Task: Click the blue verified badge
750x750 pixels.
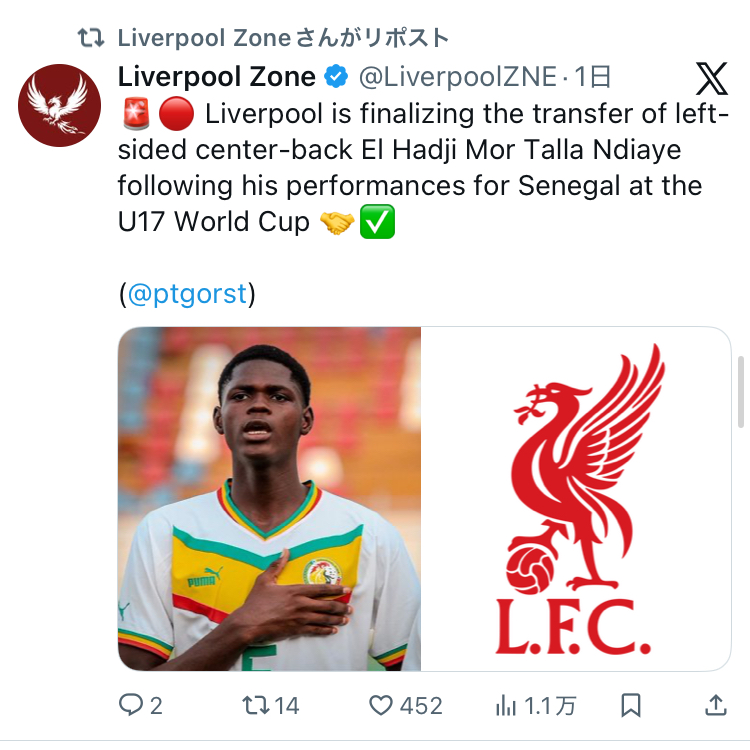Action: pos(337,76)
